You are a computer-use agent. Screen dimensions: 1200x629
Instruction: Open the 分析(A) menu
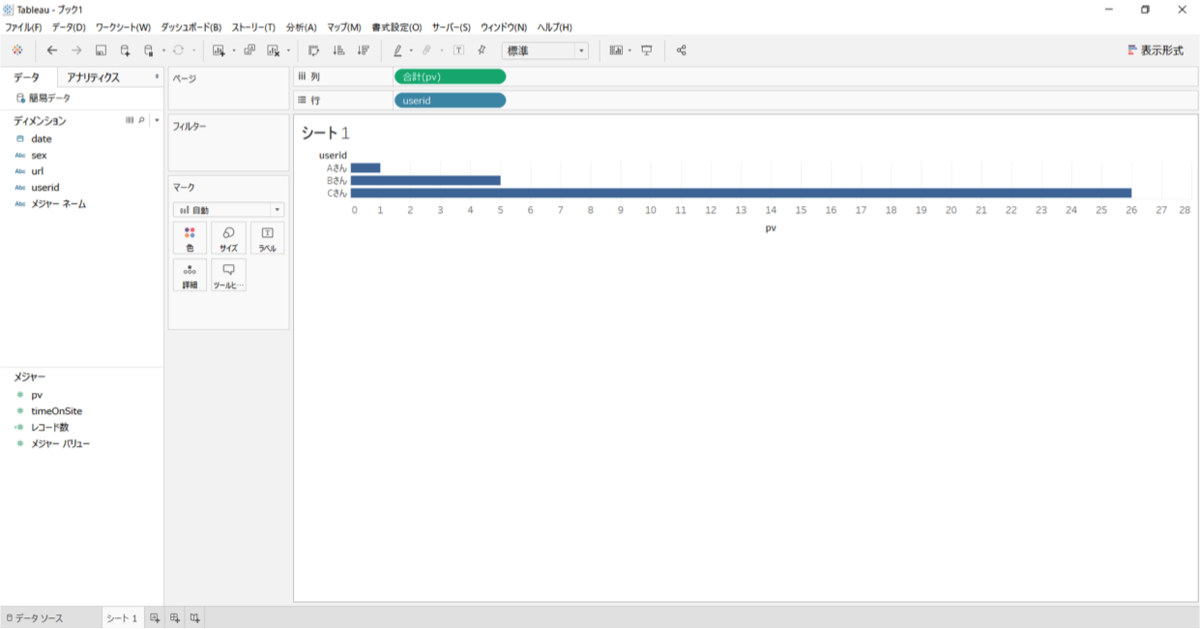[x=300, y=27]
